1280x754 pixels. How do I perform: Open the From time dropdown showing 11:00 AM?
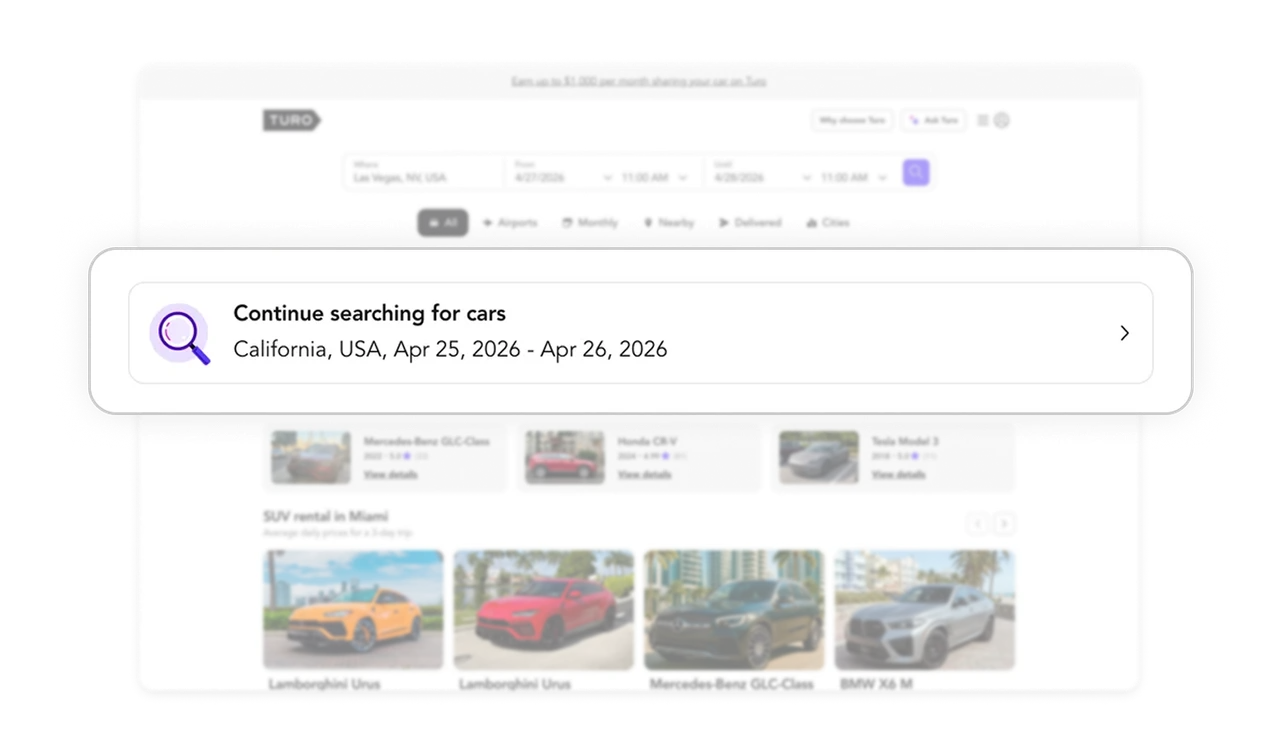click(x=655, y=177)
